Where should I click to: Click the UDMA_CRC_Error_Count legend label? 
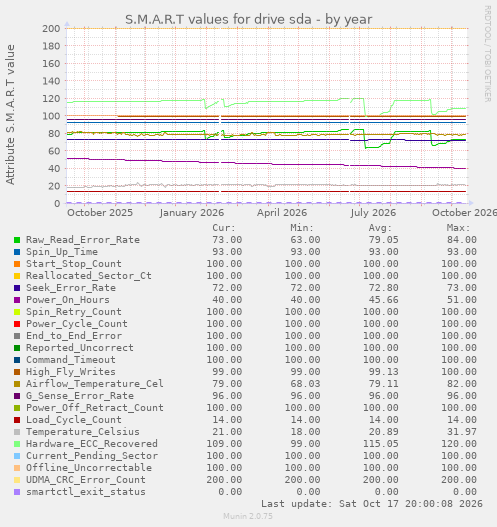(86, 480)
